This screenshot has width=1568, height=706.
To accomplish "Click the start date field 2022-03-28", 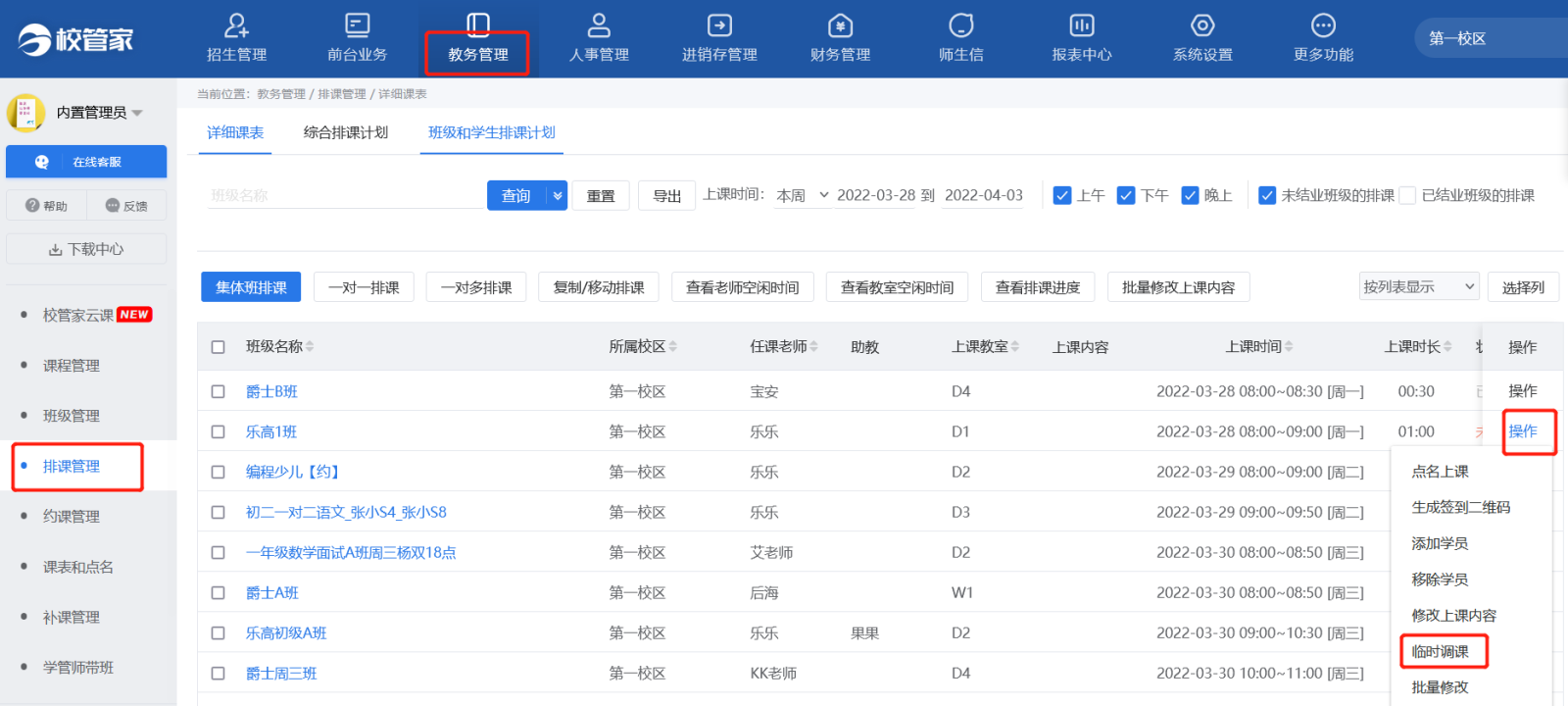I will [876, 195].
